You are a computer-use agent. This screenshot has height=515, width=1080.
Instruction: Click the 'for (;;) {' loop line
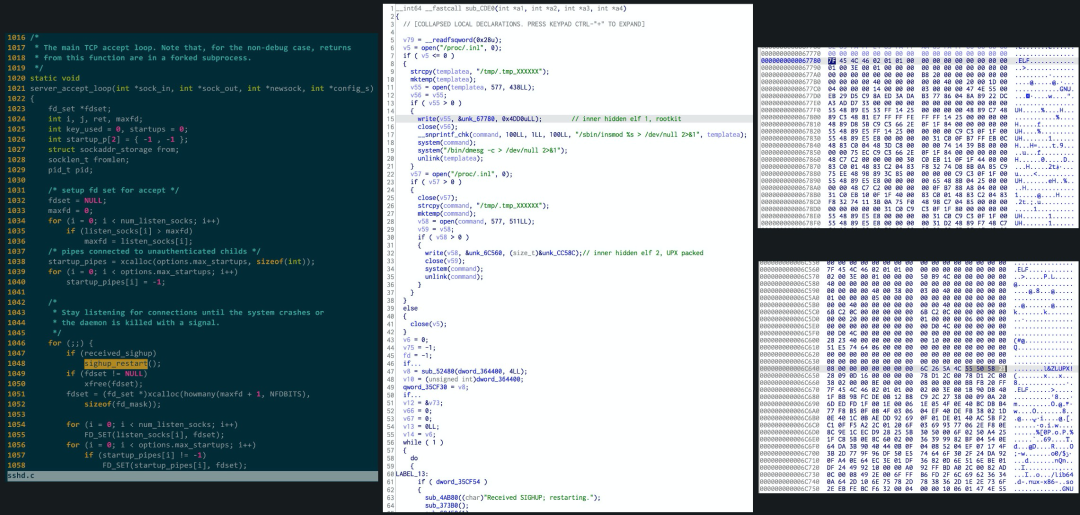pos(70,343)
